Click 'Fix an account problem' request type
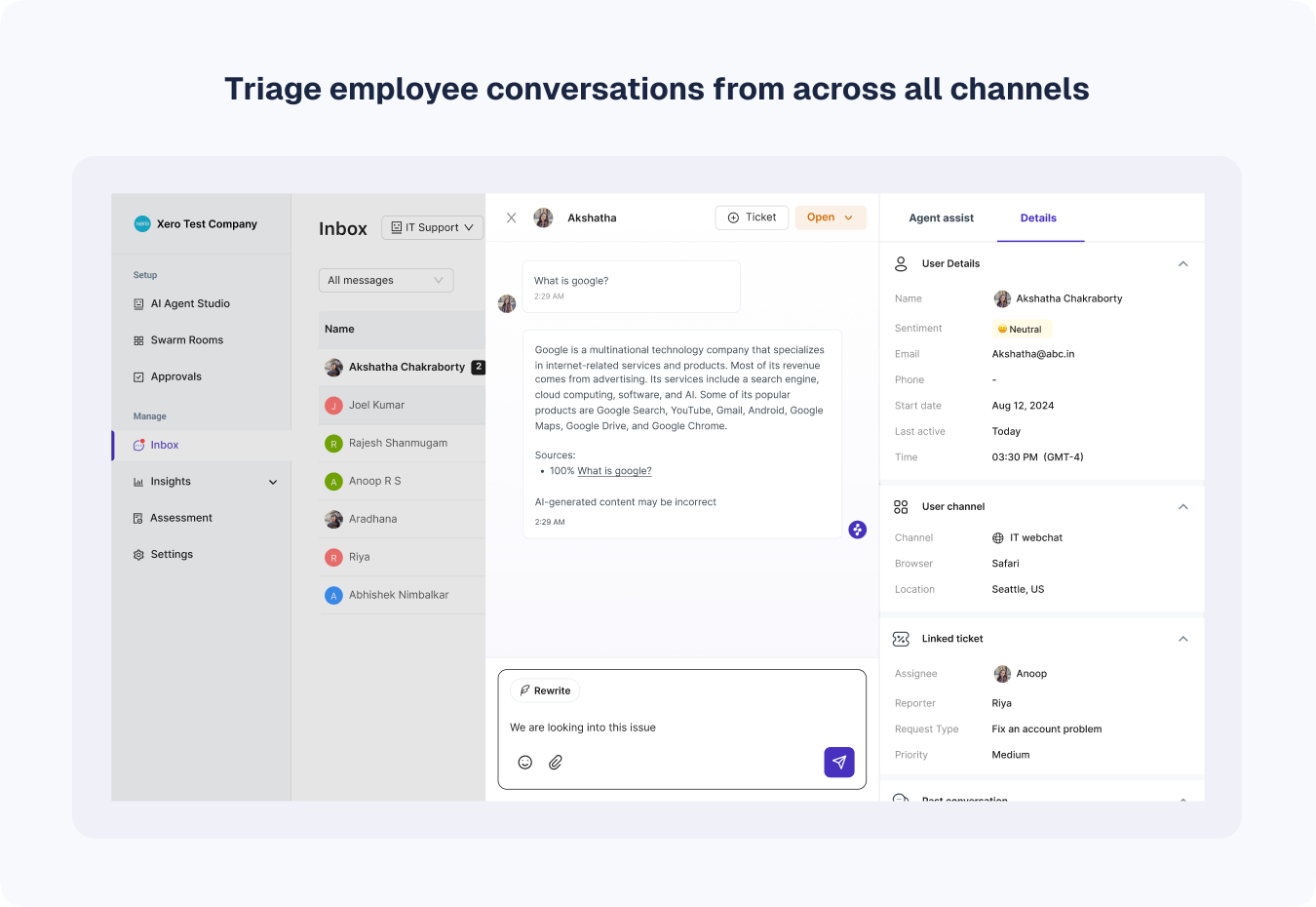Screen dimensions: 1316x907 1047,730
